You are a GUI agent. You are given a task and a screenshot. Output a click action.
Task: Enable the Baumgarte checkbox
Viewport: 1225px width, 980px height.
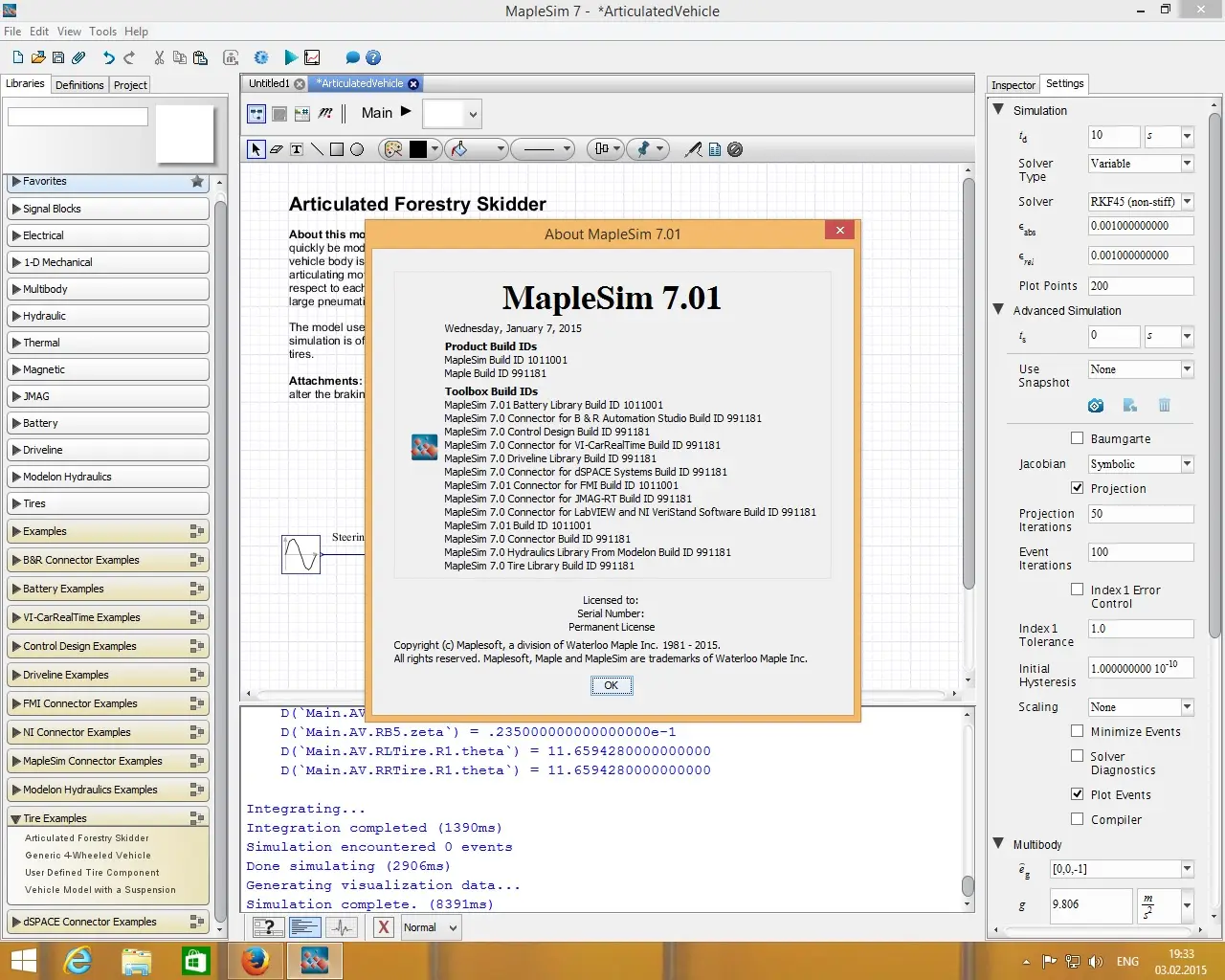[x=1077, y=438]
